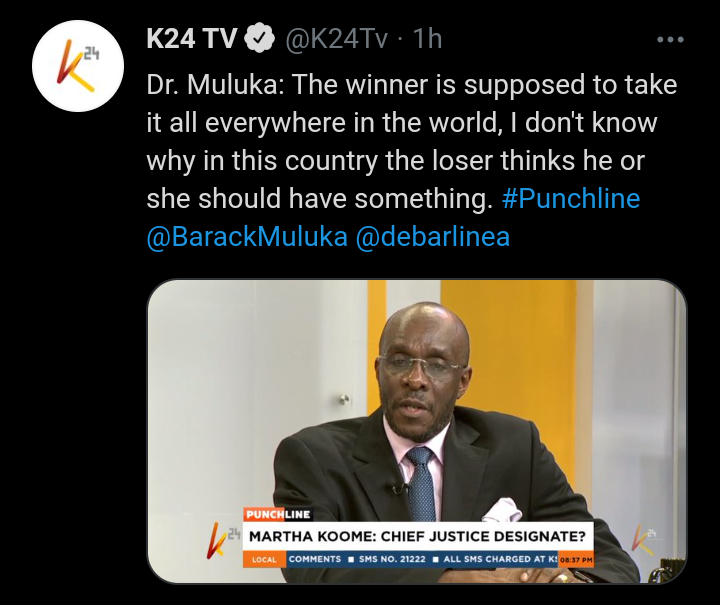This screenshot has width=720, height=605.
Task: Click the verified badge next to K24 TV
Action: point(259,38)
